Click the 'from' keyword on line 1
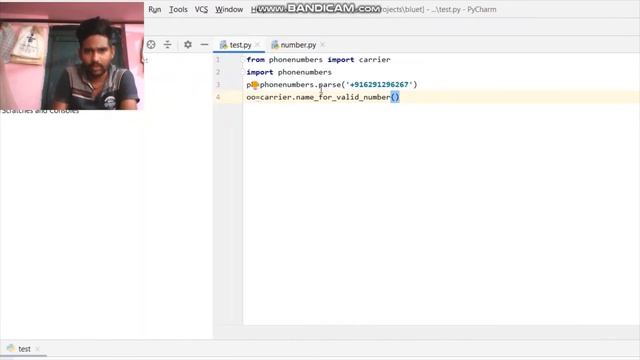640x360 pixels. 256,60
